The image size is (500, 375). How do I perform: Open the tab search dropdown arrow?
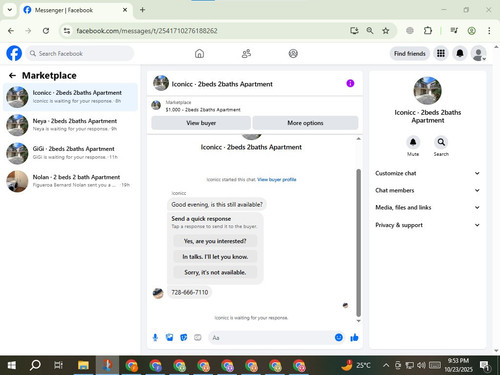pyautogui.click(x=10, y=10)
